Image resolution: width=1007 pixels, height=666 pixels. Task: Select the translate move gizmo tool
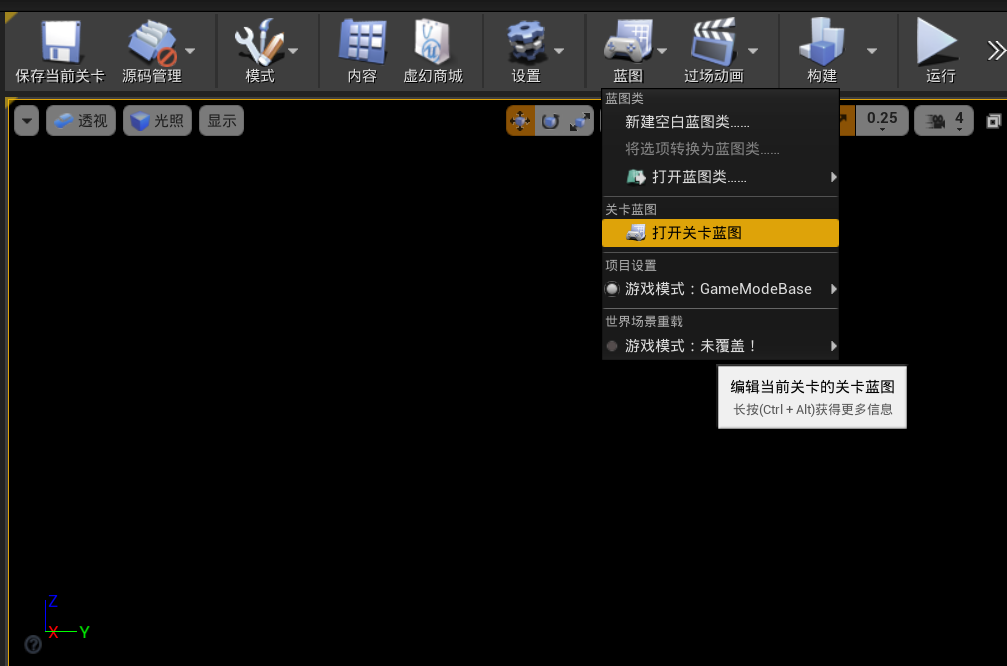[520, 121]
